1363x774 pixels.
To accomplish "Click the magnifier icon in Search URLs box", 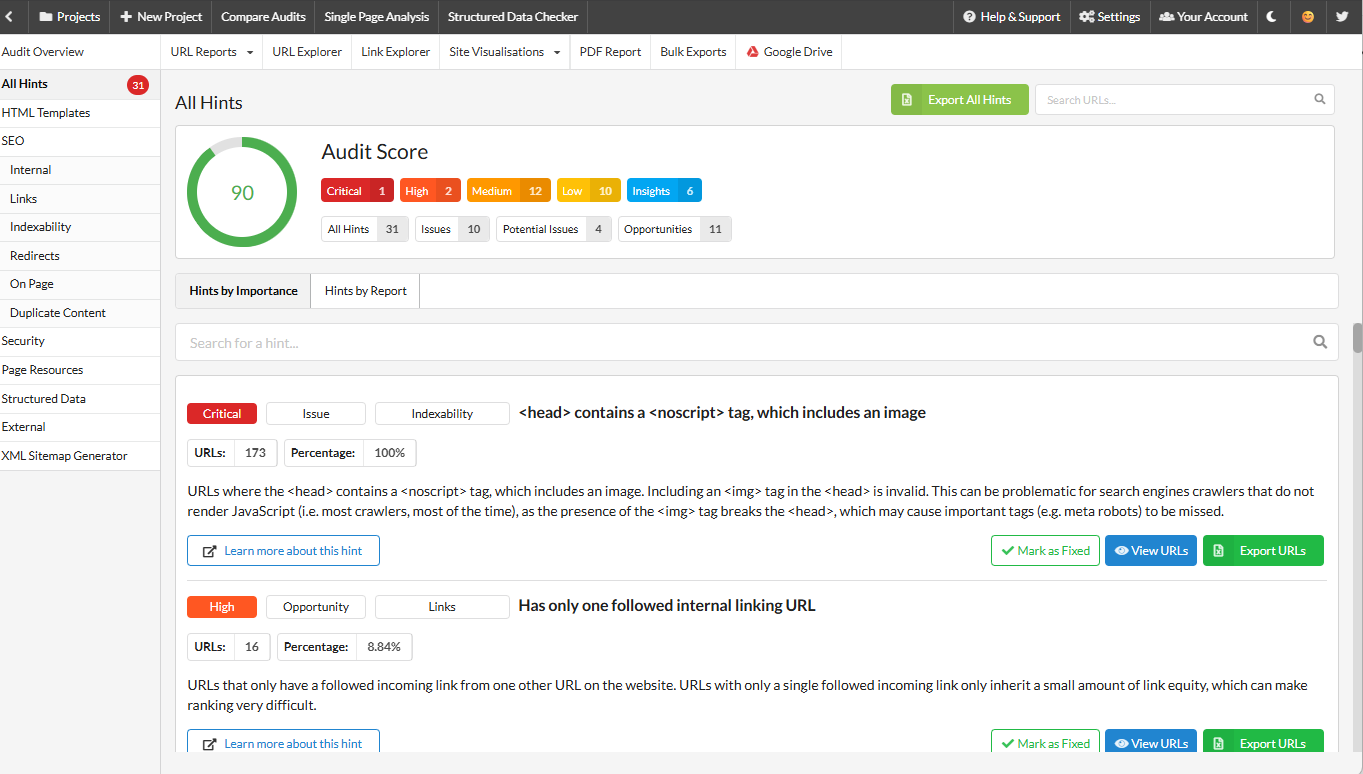I will [1320, 99].
